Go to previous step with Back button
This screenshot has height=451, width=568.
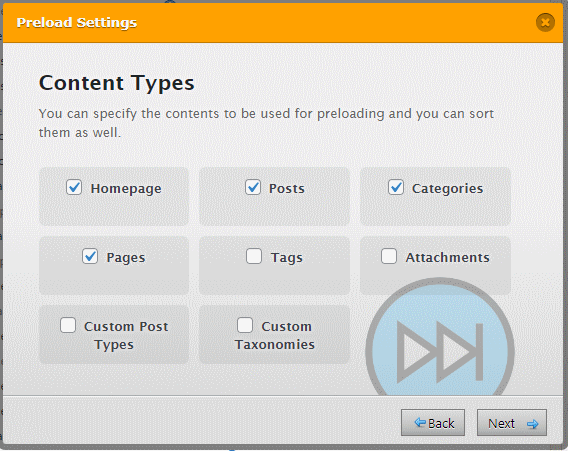pyautogui.click(x=433, y=423)
